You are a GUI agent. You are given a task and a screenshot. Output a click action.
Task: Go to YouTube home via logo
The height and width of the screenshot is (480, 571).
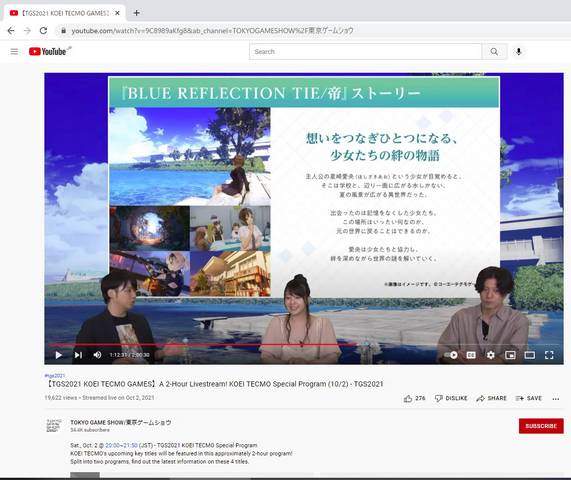pos(48,52)
